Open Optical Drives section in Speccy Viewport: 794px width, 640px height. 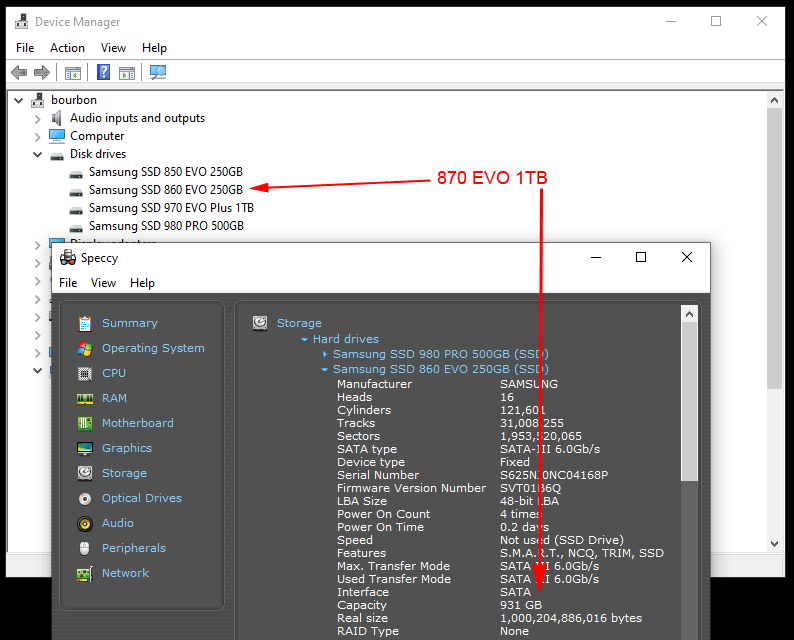[x=142, y=498]
